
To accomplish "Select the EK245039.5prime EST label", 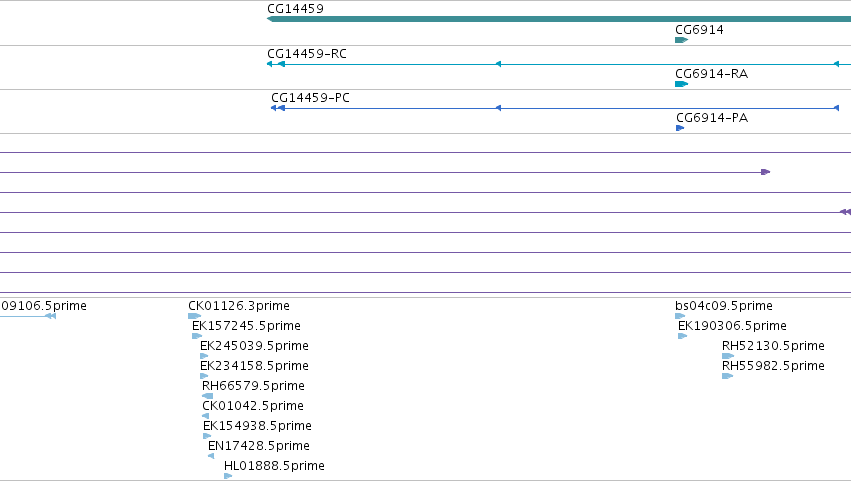I will coord(254,346).
